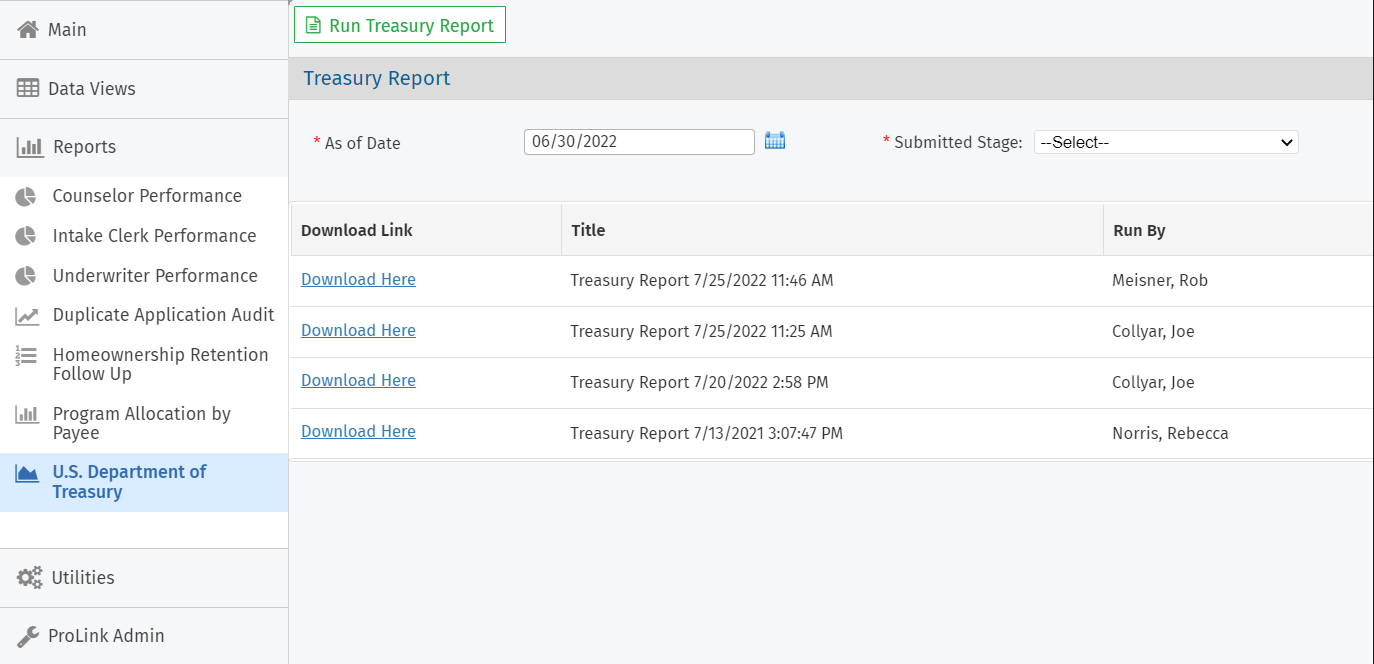Click the Intake Clerk Performance pie icon
Screen dimensions: 1374x664
click(31, 236)
